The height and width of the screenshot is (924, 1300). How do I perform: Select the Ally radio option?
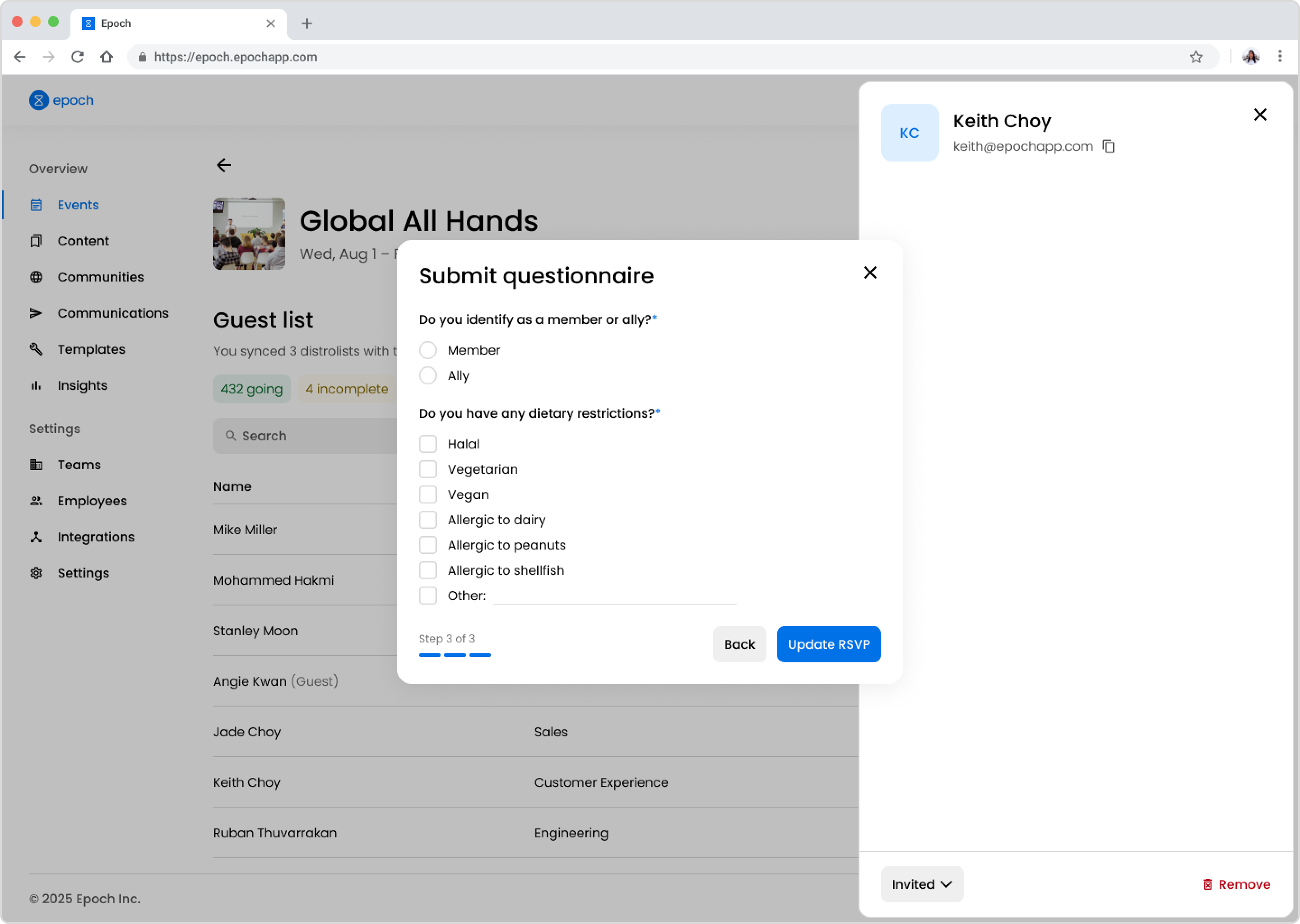click(428, 375)
